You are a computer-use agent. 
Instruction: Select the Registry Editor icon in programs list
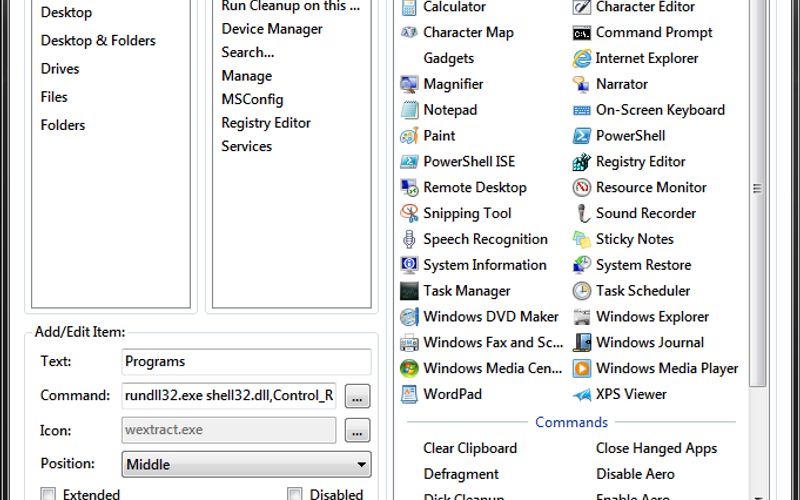point(582,162)
